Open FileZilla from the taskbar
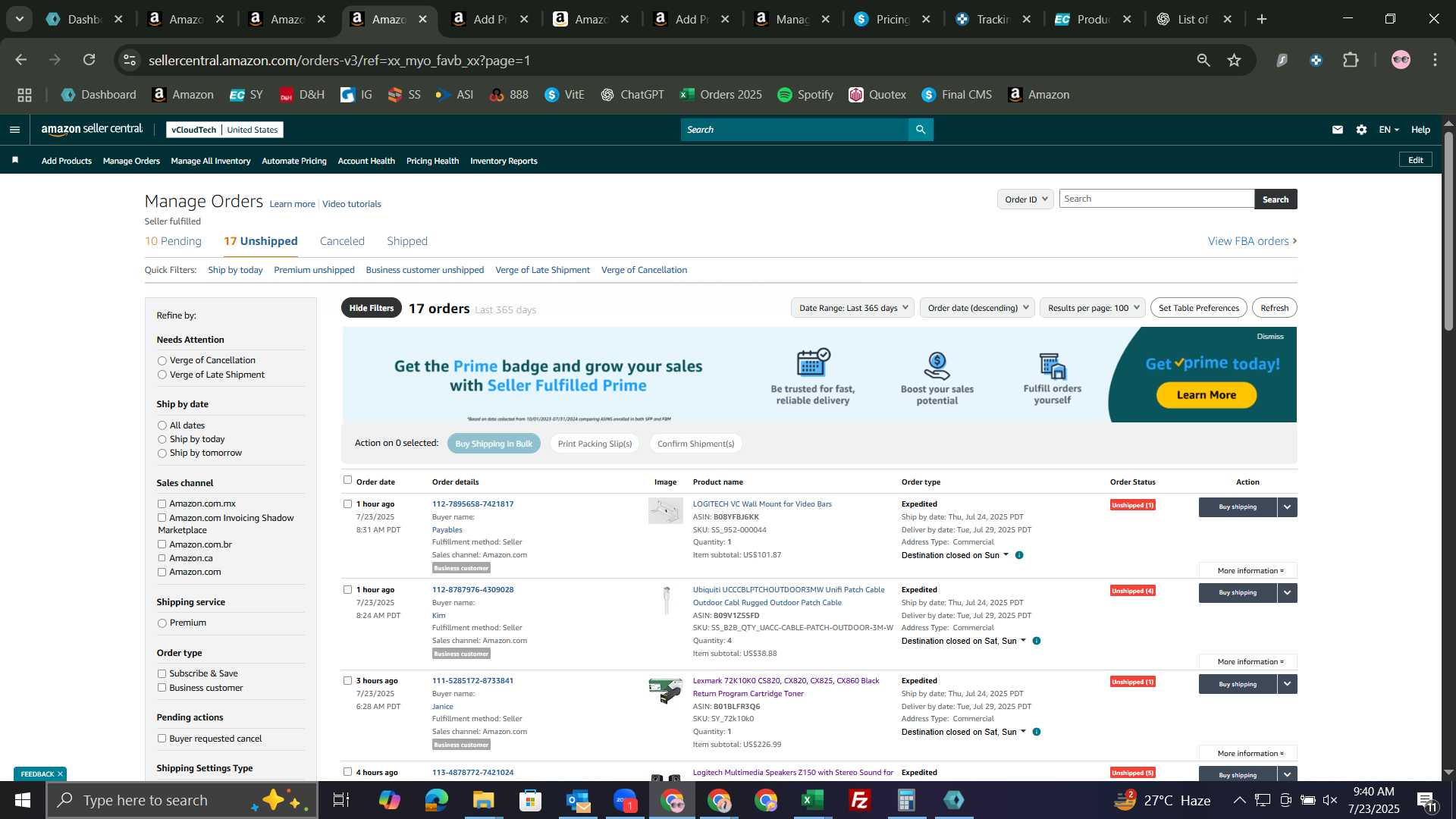The width and height of the screenshot is (1456, 819). [x=860, y=800]
